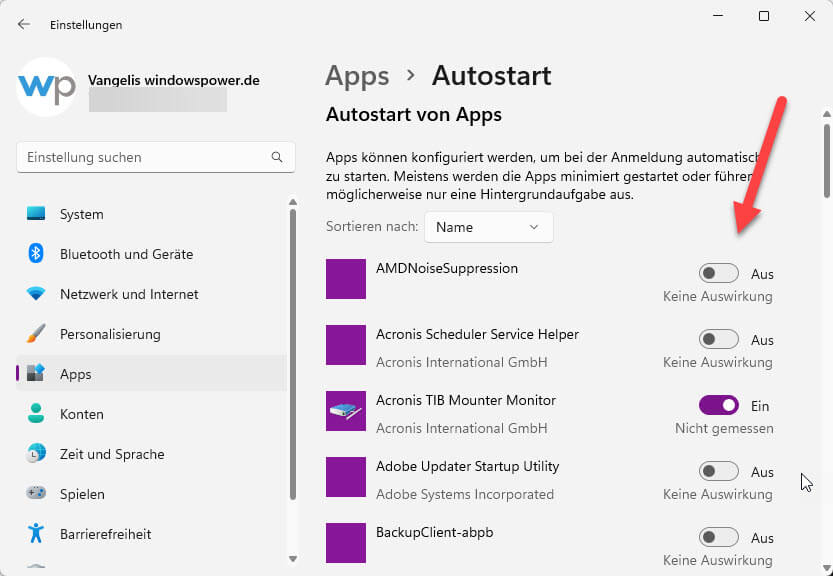Click the Bluetooth icon in sidebar

point(36,253)
